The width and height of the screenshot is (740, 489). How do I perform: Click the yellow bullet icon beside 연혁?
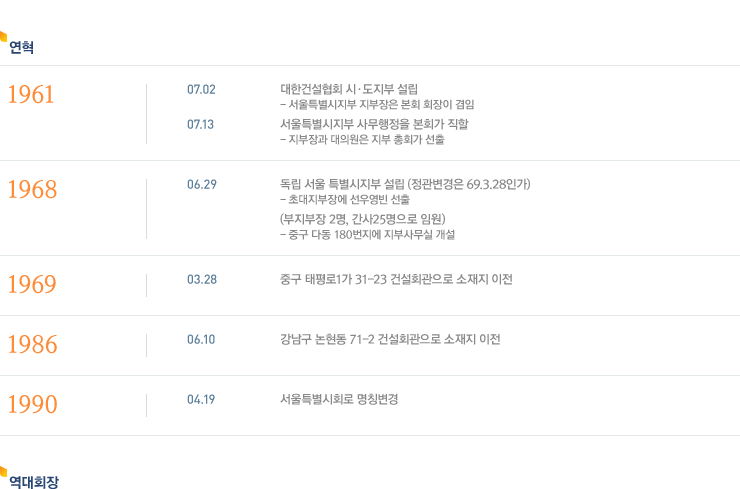(3, 36)
